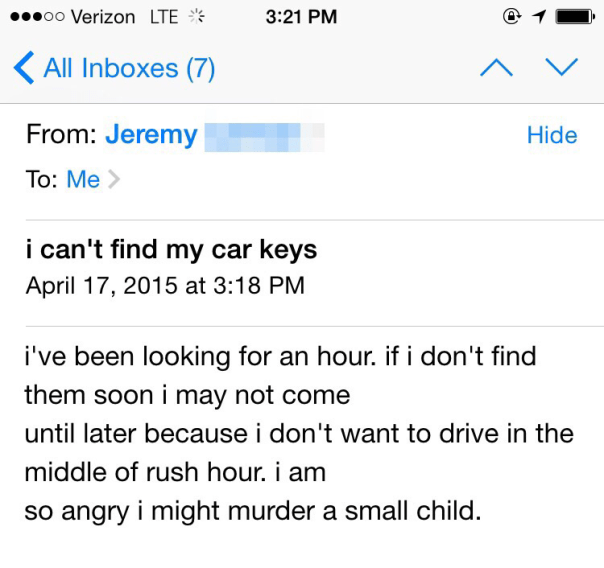Tap the blurred sender last name

[x=264, y=135]
